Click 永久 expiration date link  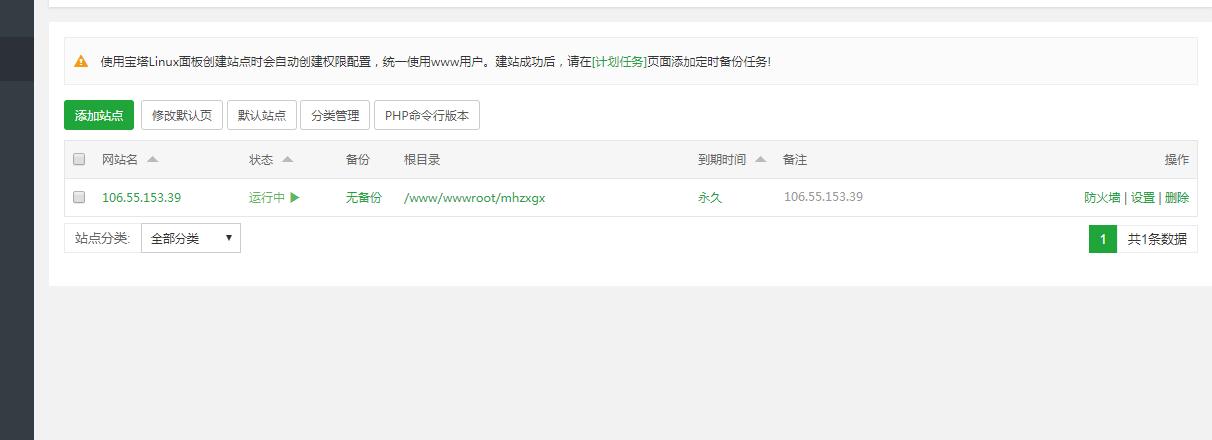tap(709, 198)
